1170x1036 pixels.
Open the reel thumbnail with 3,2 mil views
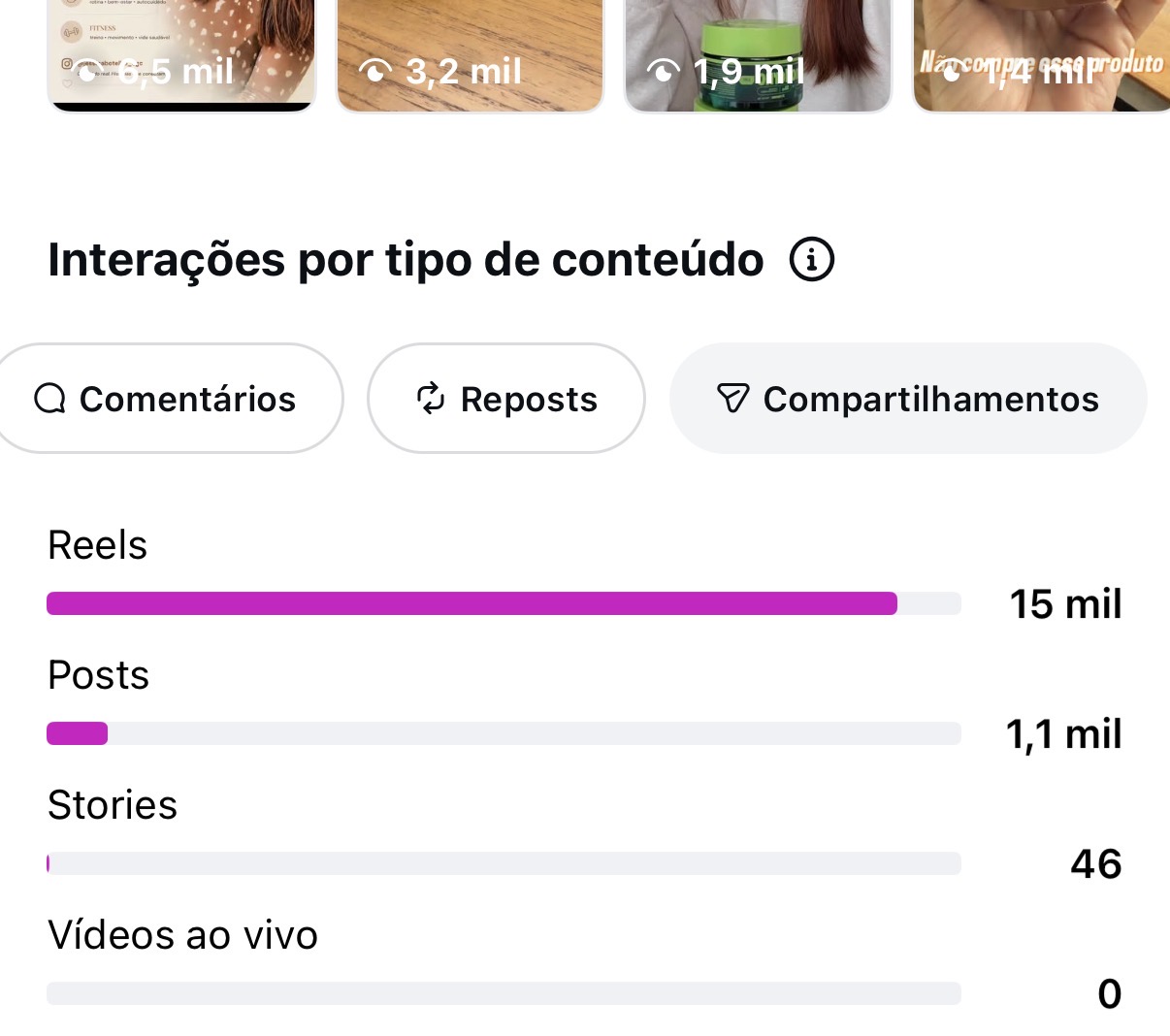pos(470,55)
